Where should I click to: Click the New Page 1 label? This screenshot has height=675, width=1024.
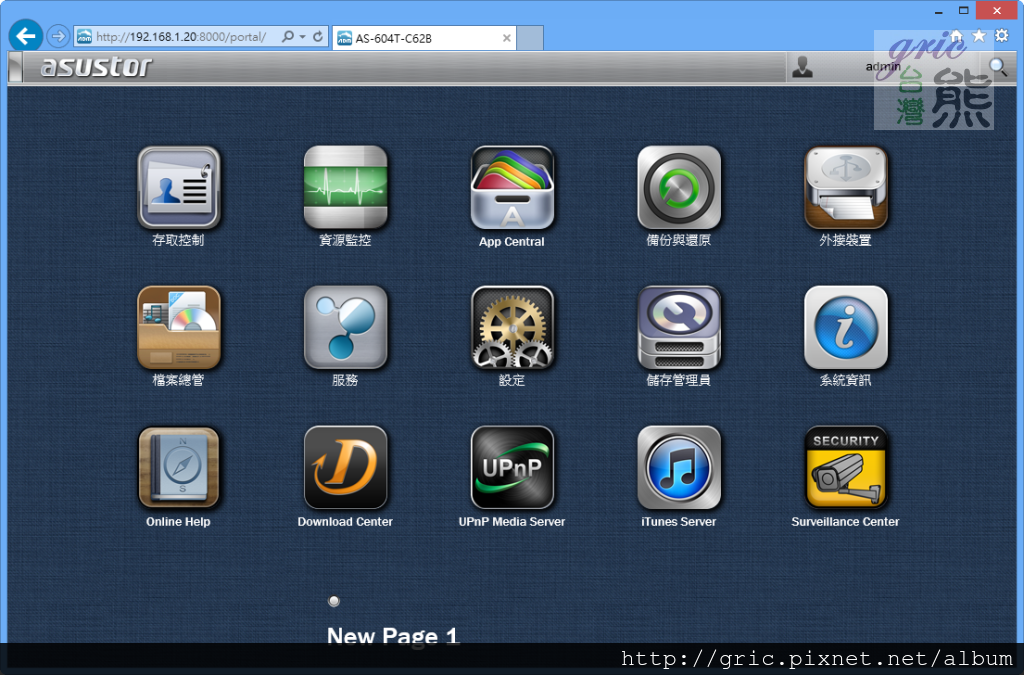(x=392, y=635)
